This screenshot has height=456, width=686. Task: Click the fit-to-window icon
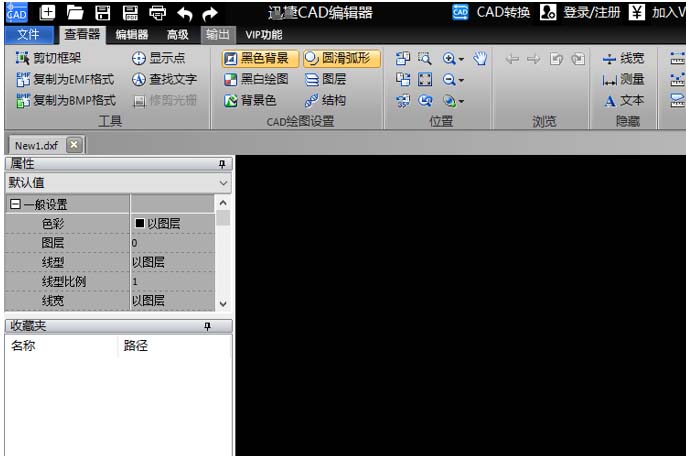(425, 79)
